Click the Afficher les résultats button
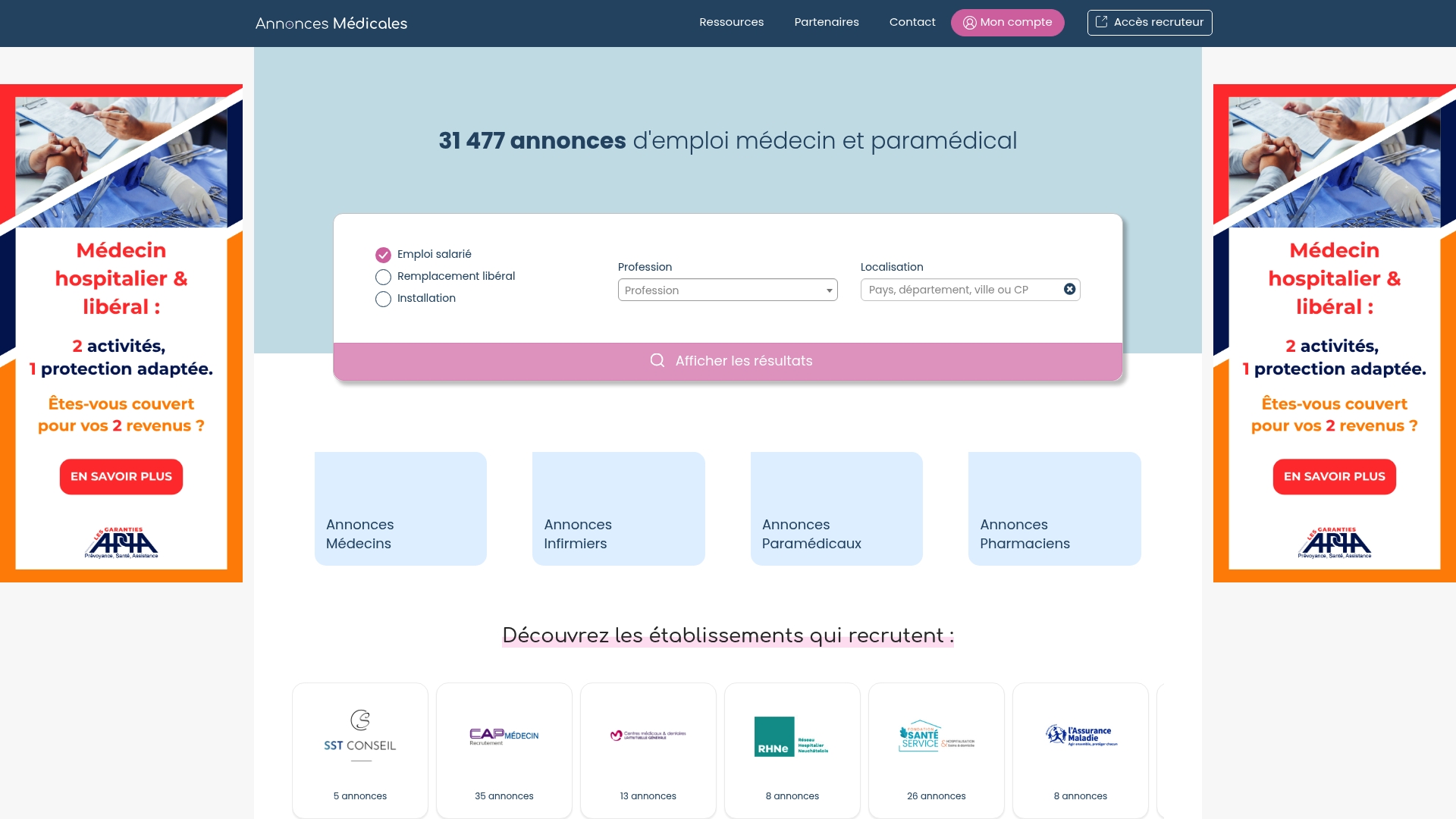The image size is (1456, 819). tap(728, 360)
